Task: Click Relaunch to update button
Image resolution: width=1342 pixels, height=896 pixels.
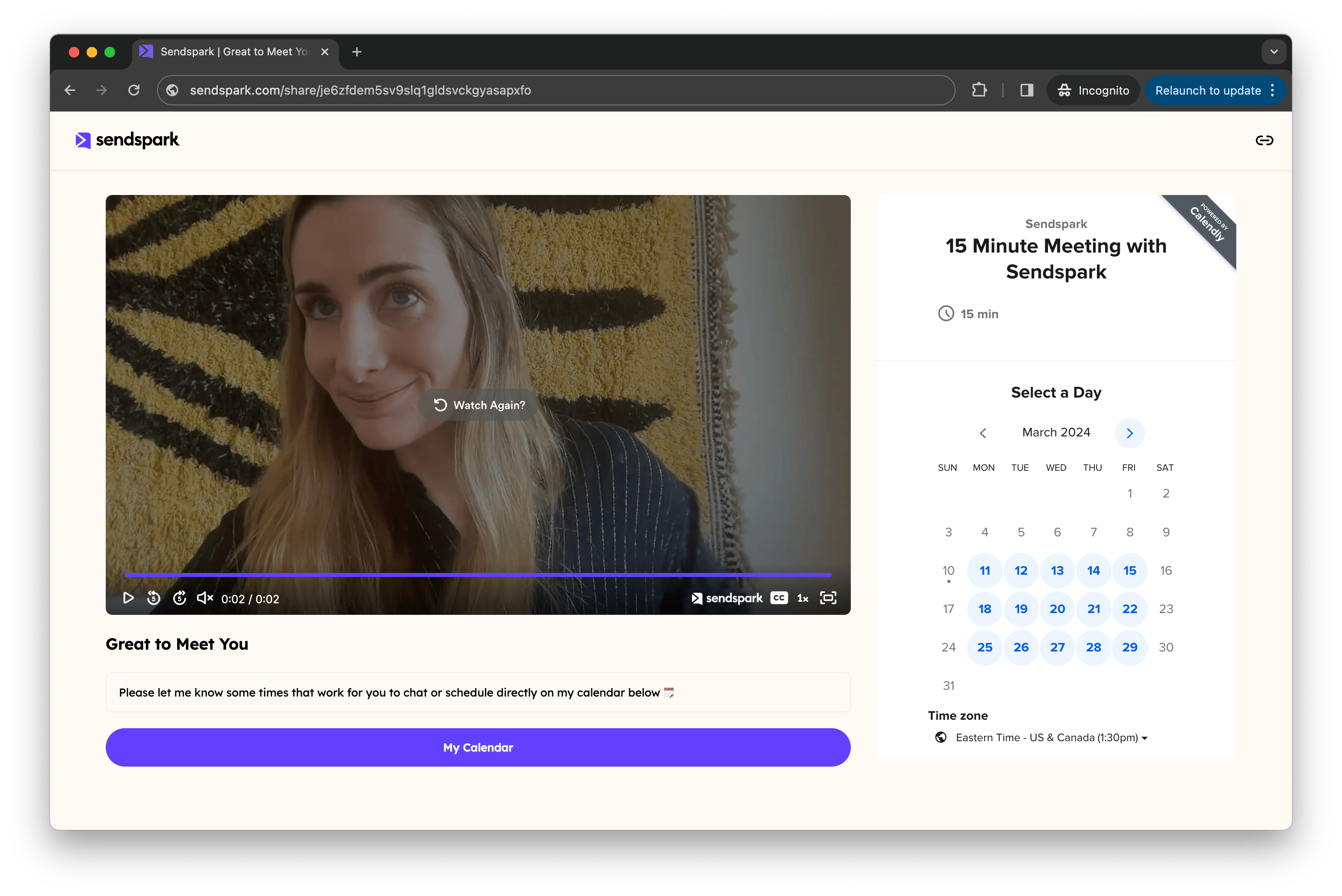Action: (1207, 90)
